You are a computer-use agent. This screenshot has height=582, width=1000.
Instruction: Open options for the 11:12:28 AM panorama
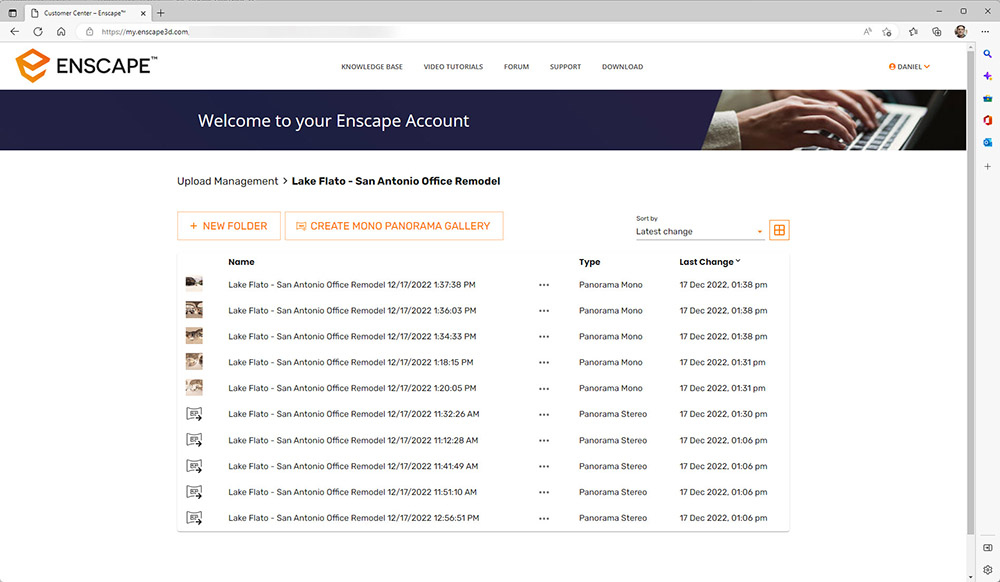543,440
